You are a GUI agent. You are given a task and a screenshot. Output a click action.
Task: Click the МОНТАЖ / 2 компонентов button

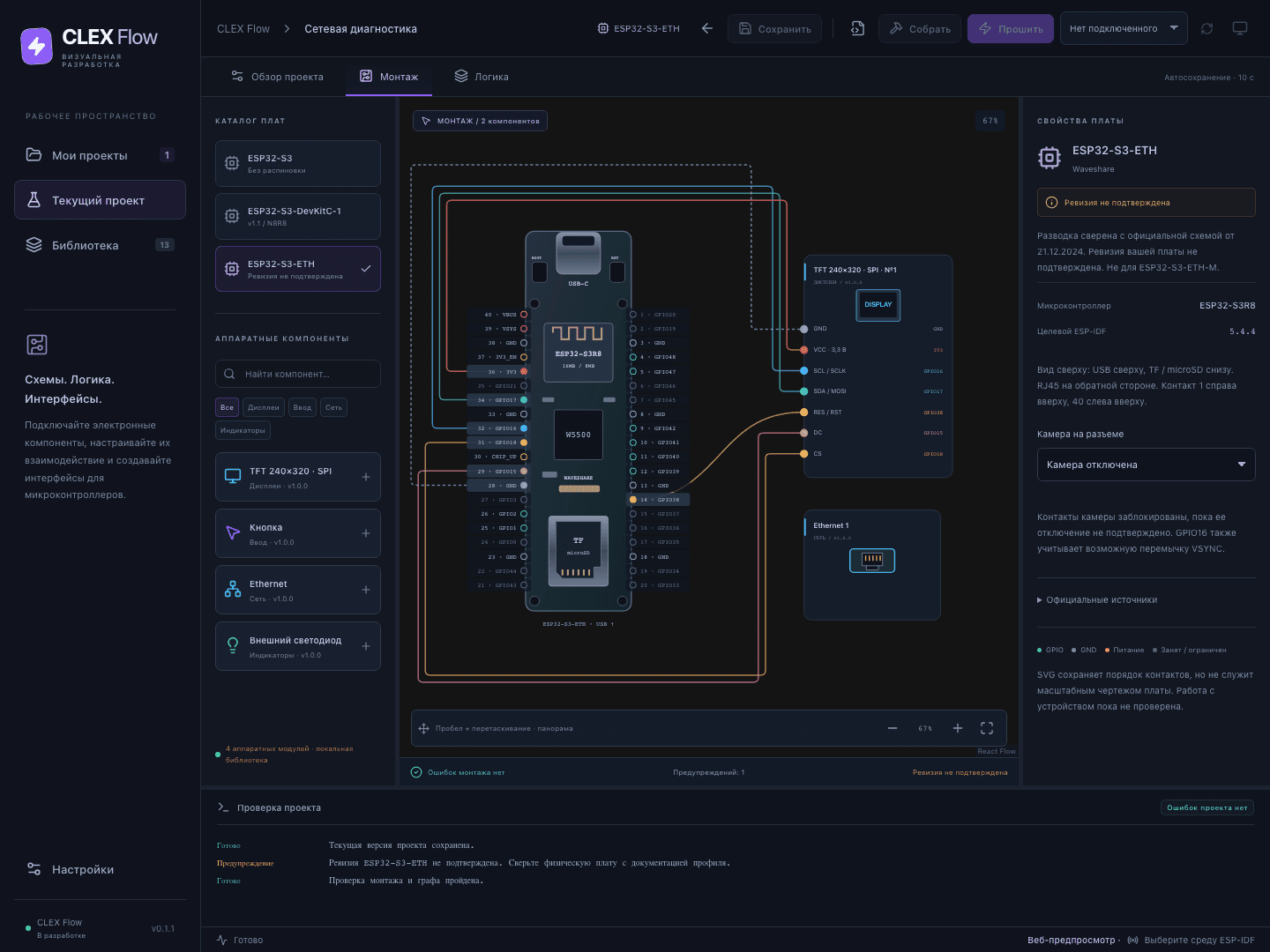(480, 121)
